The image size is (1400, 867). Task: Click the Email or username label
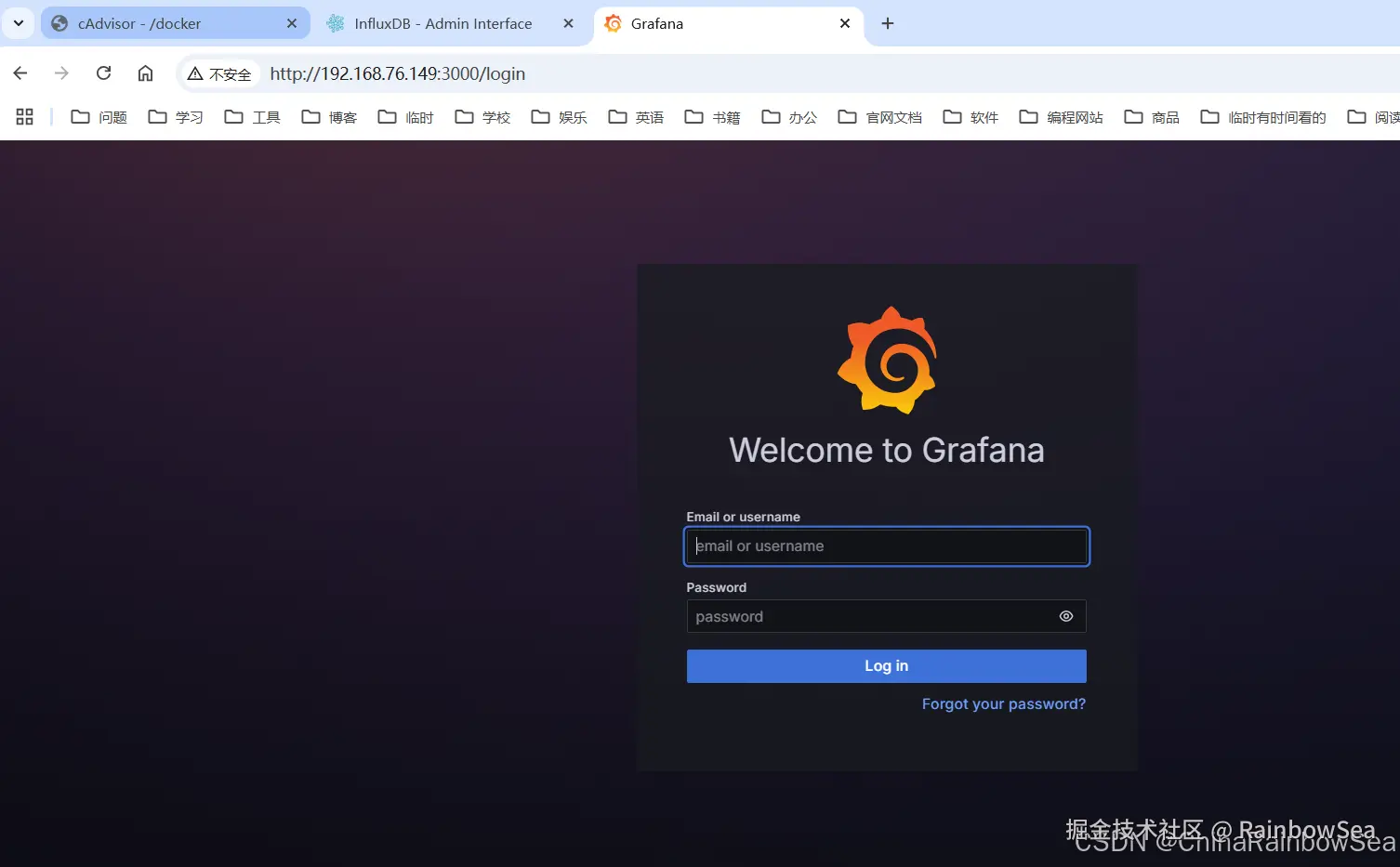click(x=744, y=517)
